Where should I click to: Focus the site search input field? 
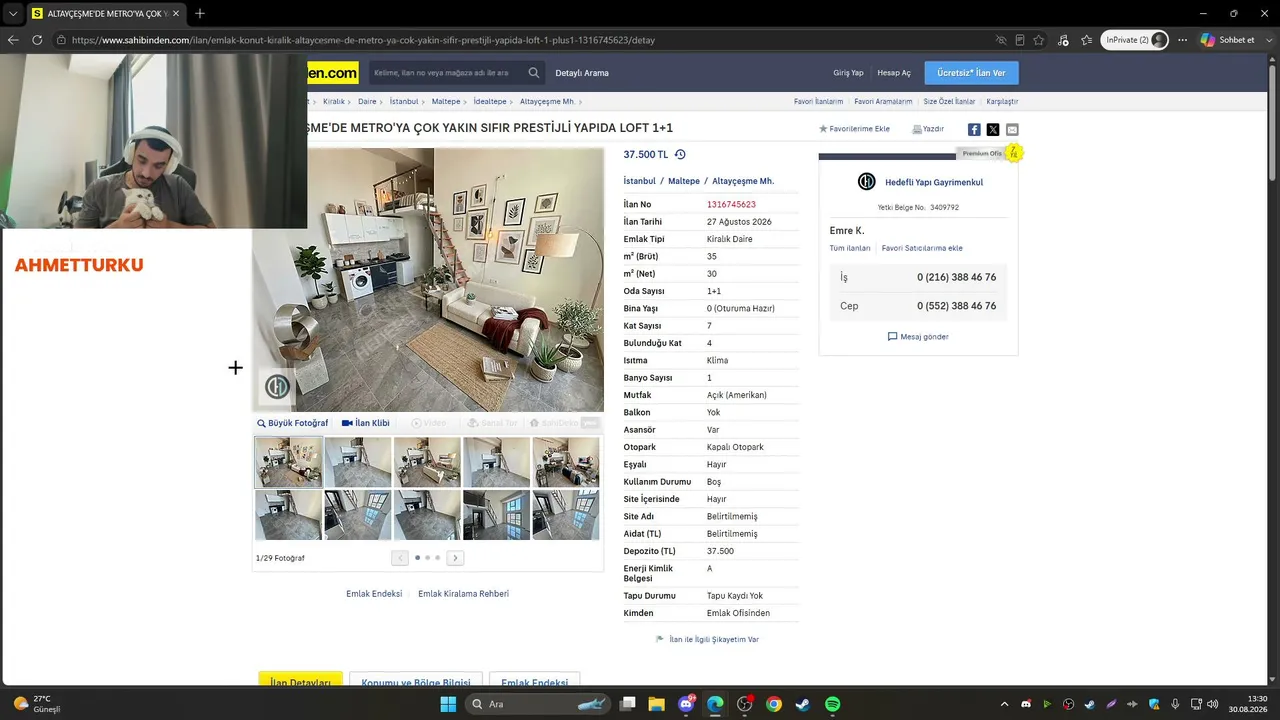click(447, 73)
